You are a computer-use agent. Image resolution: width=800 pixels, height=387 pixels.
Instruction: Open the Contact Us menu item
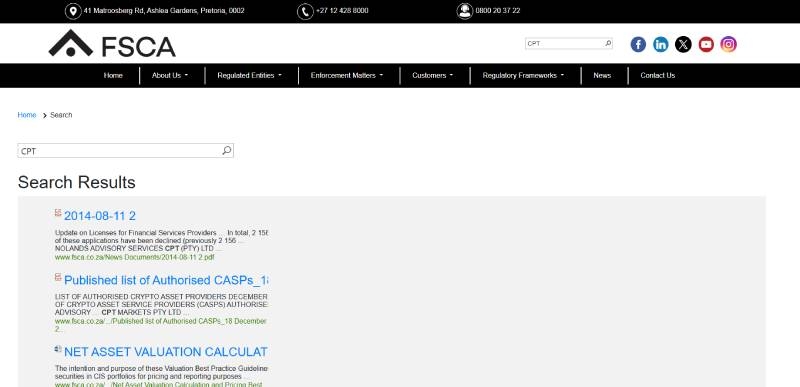658,75
